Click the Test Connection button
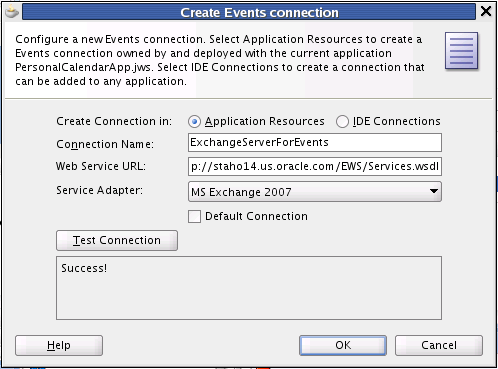The width and height of the screenshot is (498, 369). coord(117,240)
